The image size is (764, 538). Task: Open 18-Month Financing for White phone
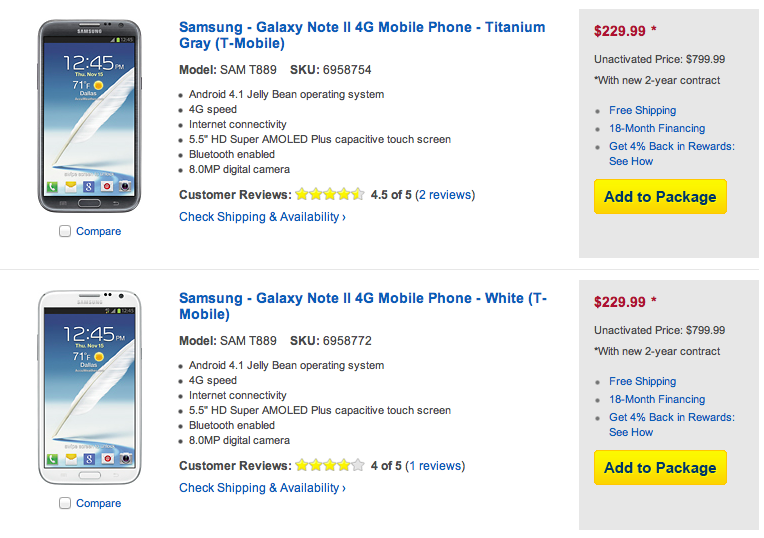coord(656,399)
